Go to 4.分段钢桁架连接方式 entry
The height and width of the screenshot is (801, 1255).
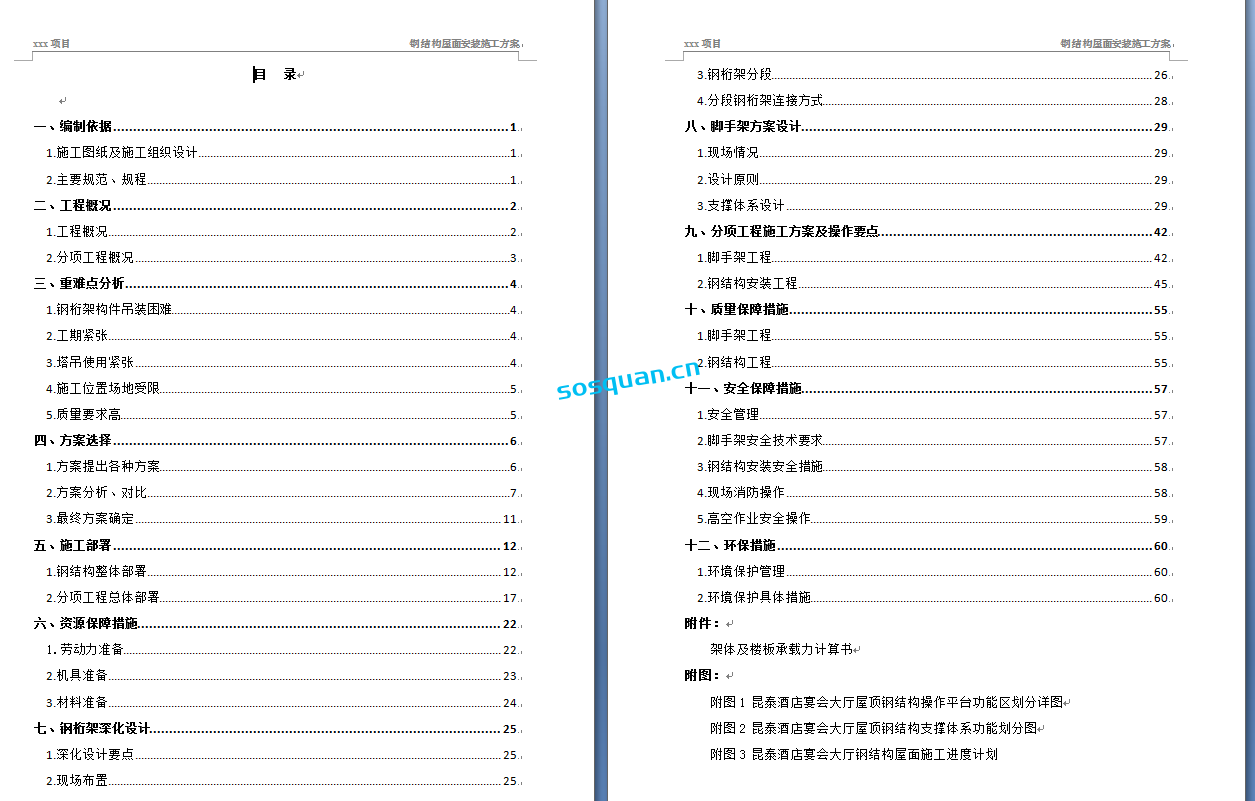coord(760,101)
